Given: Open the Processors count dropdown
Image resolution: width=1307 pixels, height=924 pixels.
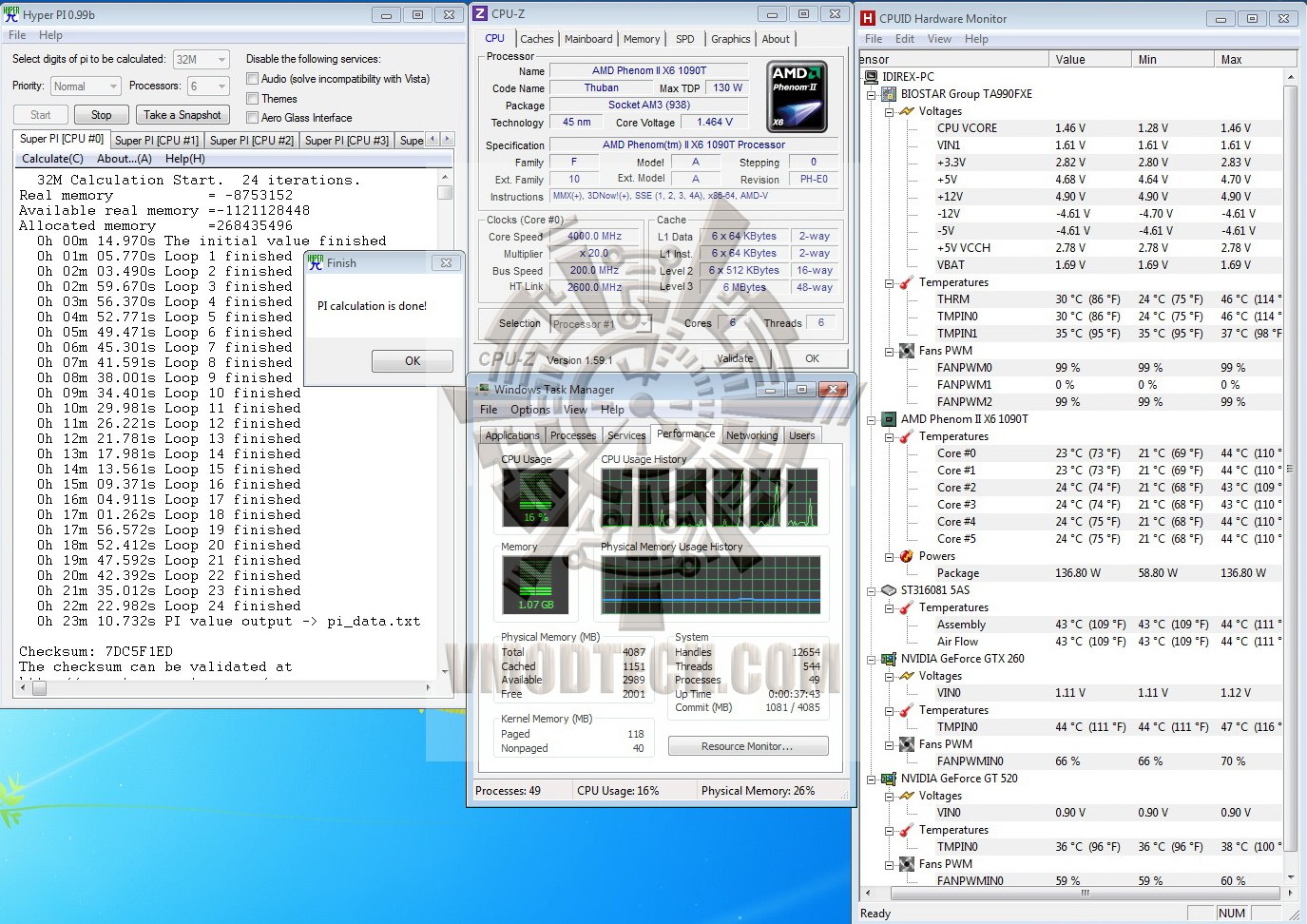Looking at the screenshot, I should point(209,87).
